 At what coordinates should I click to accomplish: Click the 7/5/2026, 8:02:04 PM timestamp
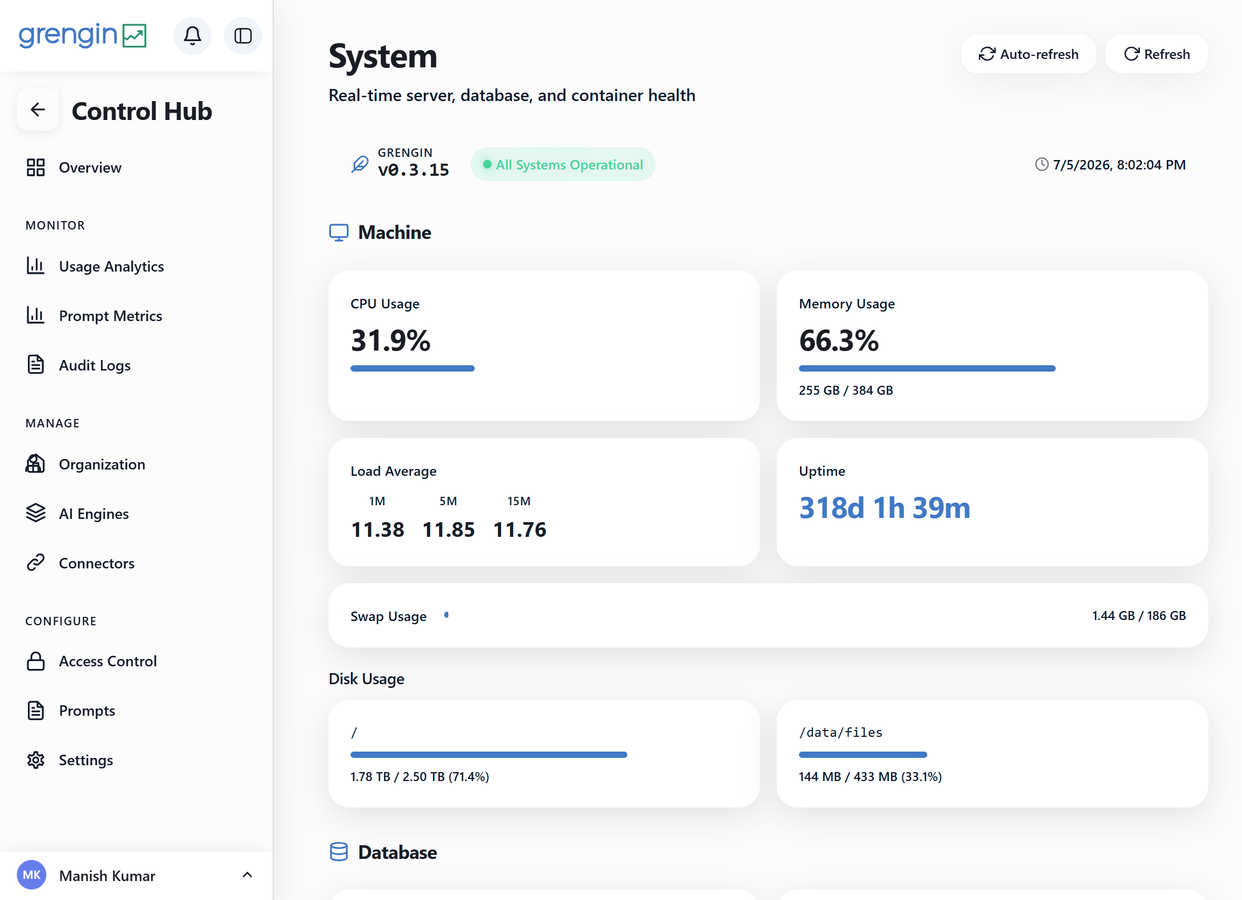1119,165
